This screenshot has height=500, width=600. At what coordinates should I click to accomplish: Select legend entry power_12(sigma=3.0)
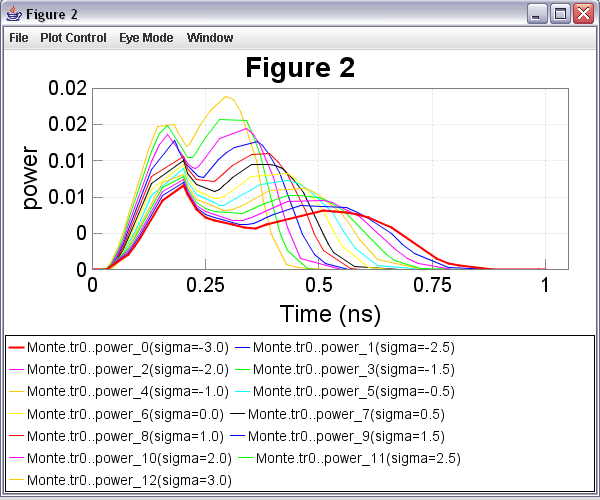(x=129, y=480)
